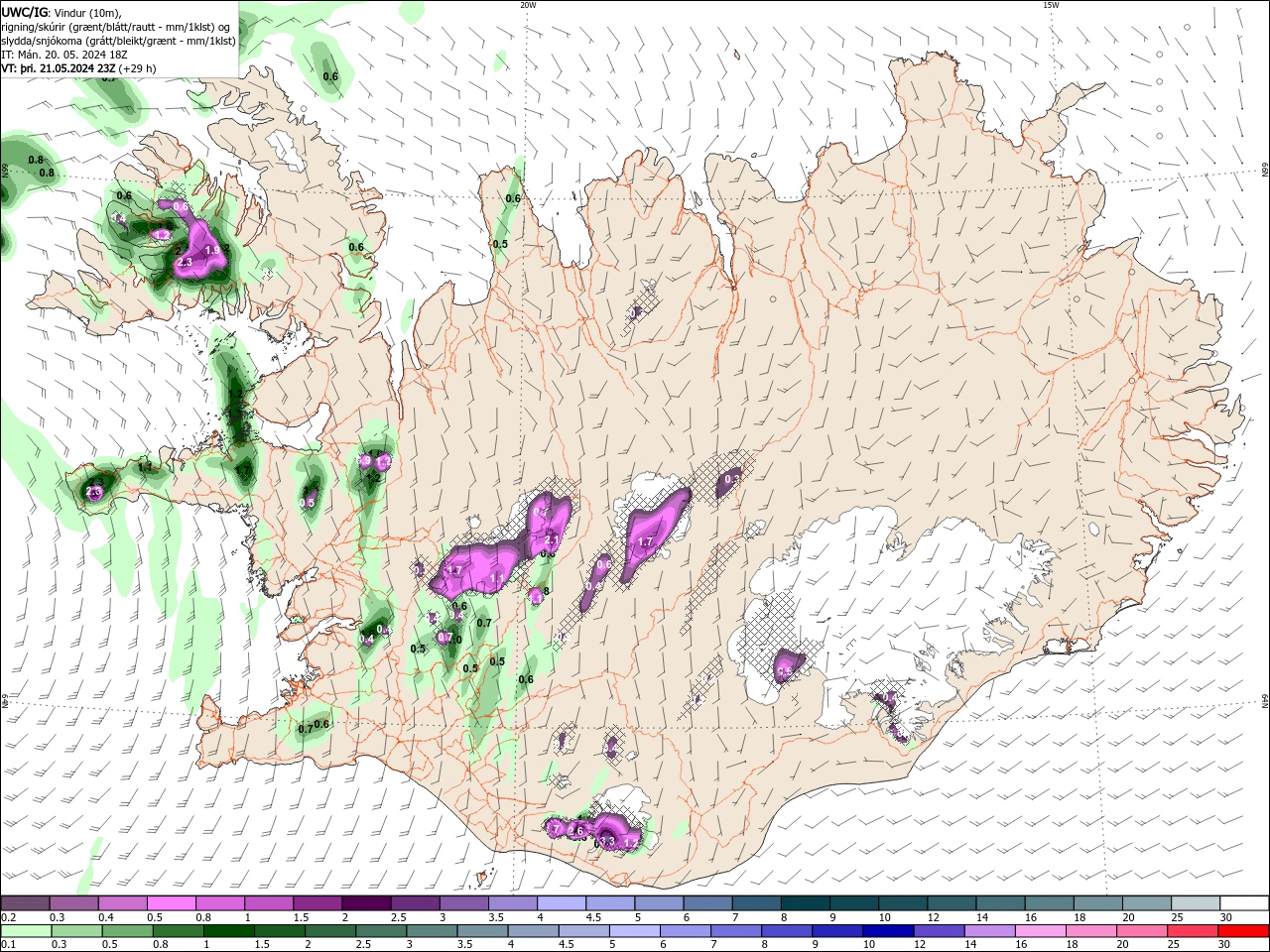The height and width of the screenshot is (952, 1270).
Task: Select the teal-grey swatch labeled 14 in the snow legend
Action: [998, 903]
